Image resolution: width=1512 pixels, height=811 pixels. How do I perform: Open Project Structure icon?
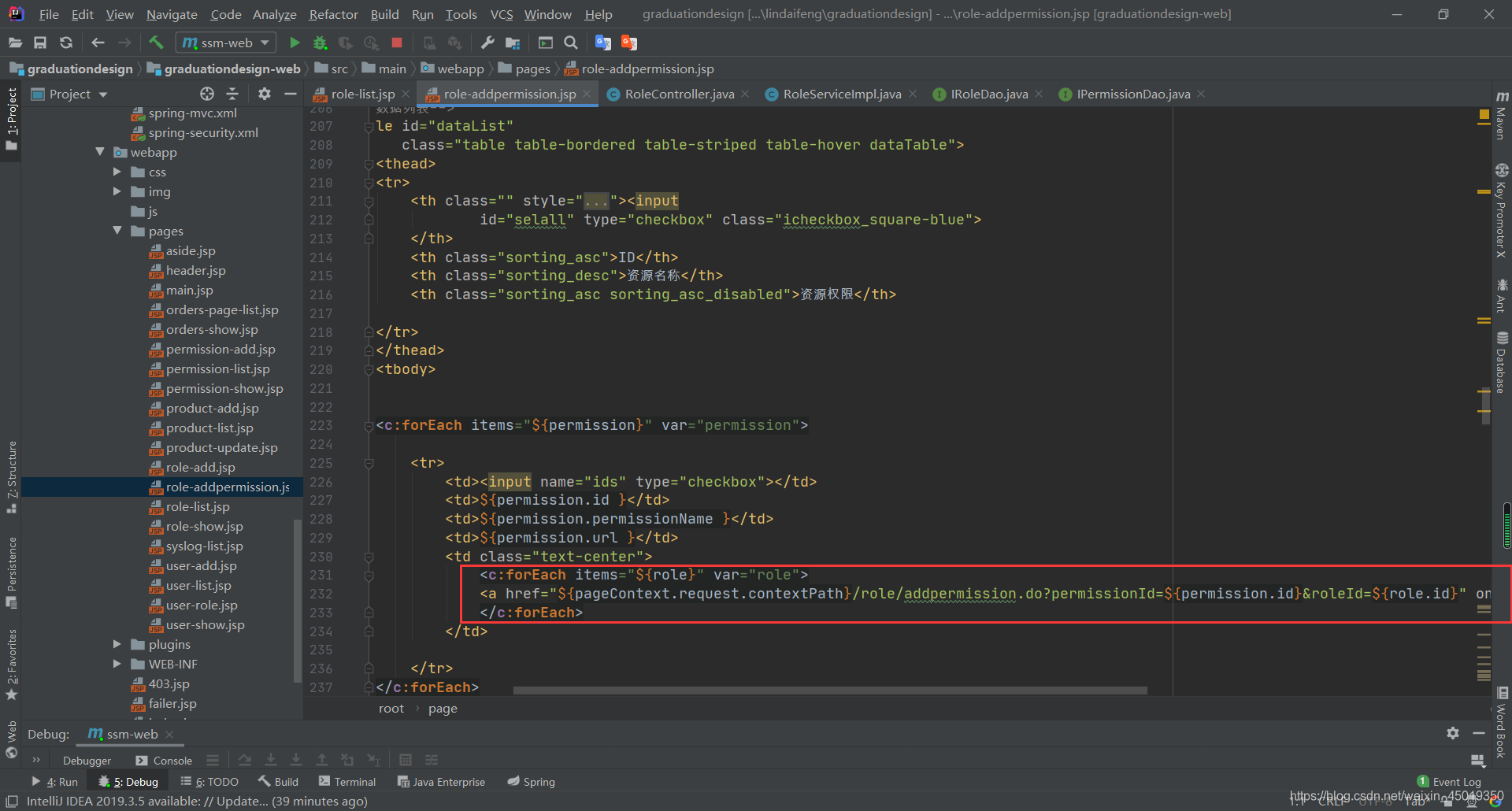[x=513, y=43]
